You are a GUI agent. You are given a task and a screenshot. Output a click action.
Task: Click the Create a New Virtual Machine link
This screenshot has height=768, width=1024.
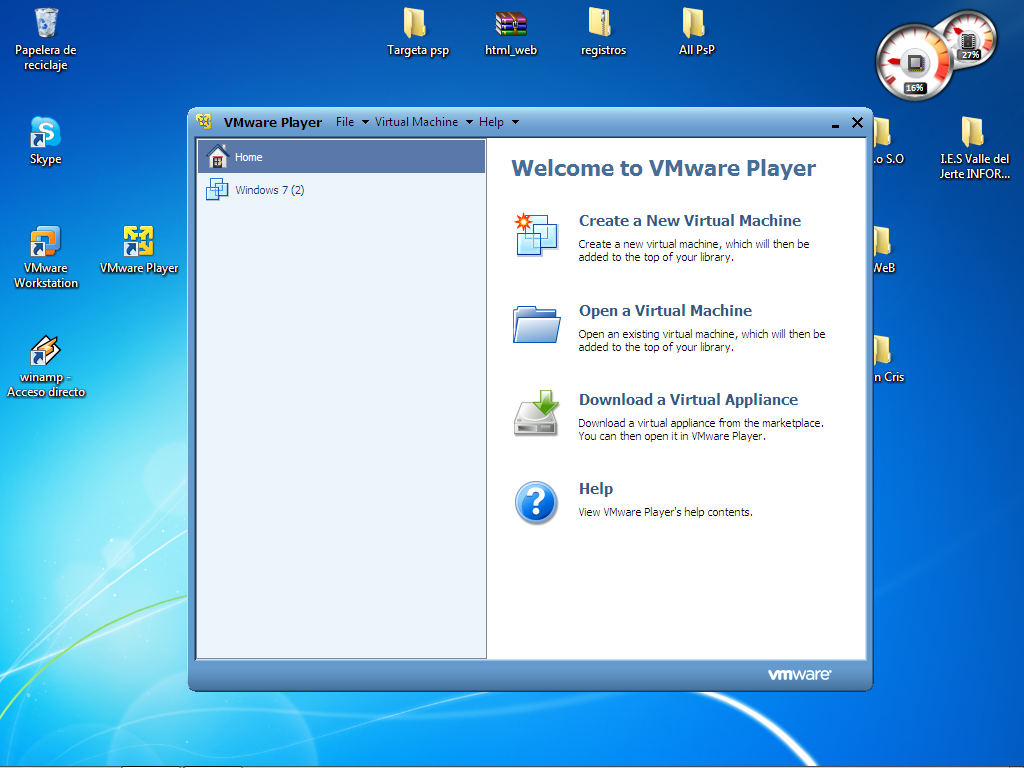tap(689, 221)
